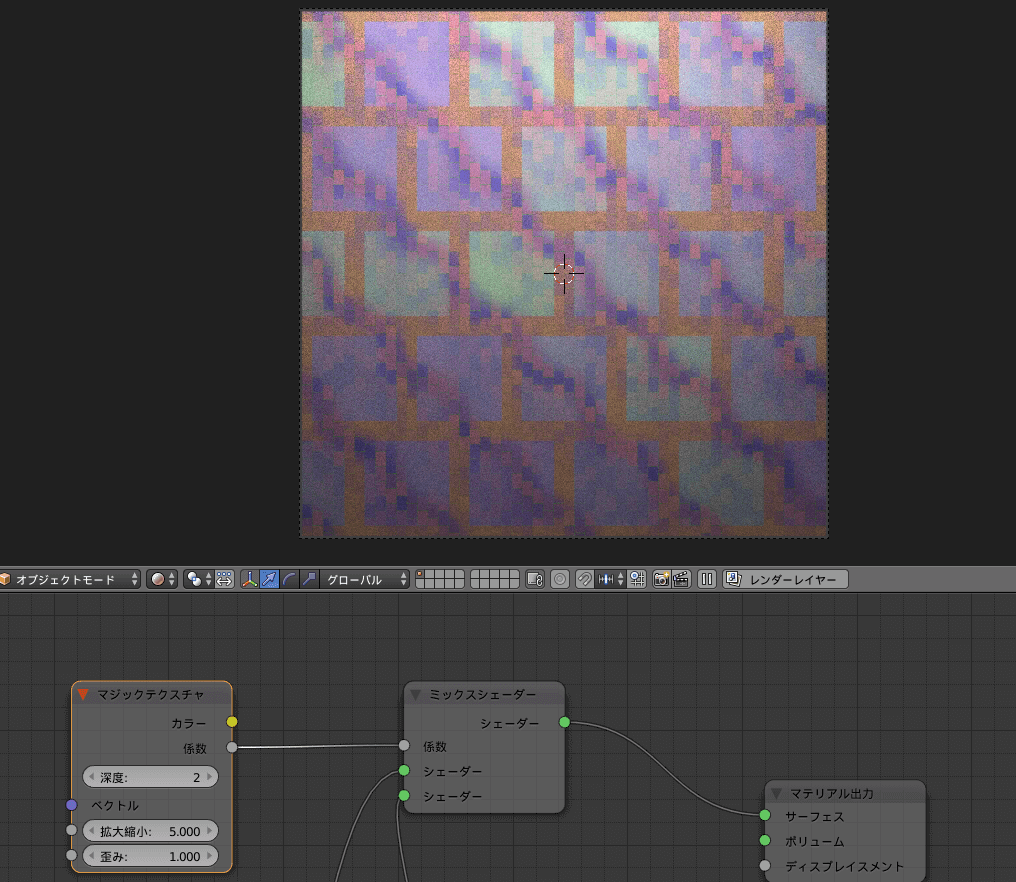Click the ベクトル input socket
This screenshot has height=882, width=1016.
point(72,805)
